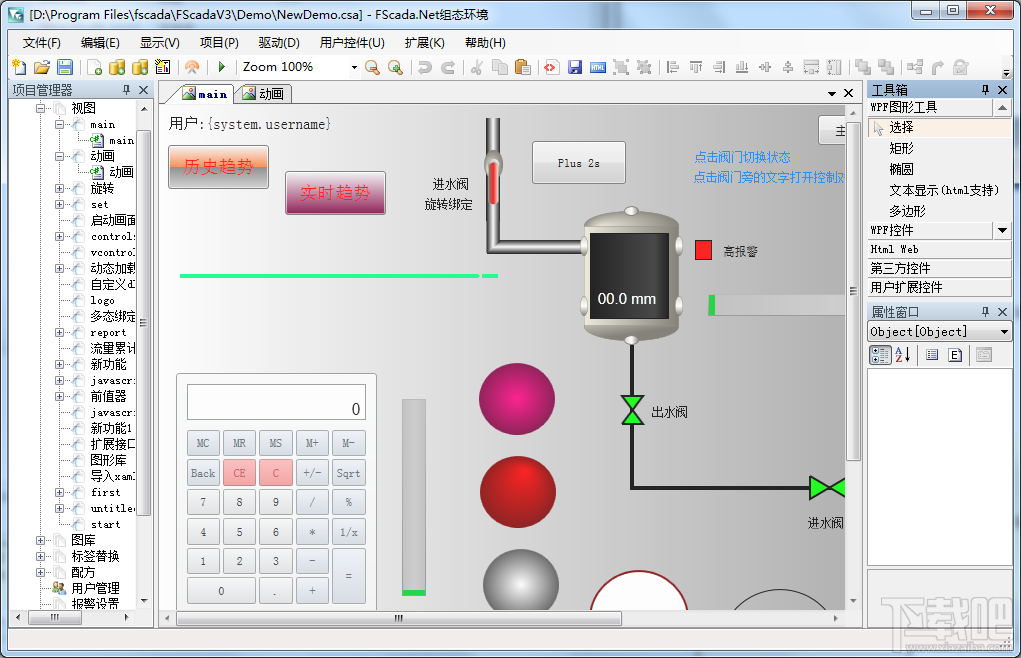Click the zoom out magnifier icon
This screenshot has width=1021, height=658.
click(372, 67)
